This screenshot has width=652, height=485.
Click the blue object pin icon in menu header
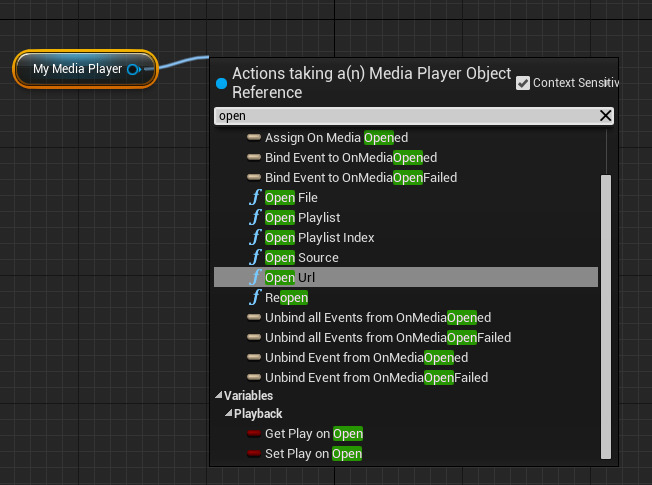[x=222, y=84]
